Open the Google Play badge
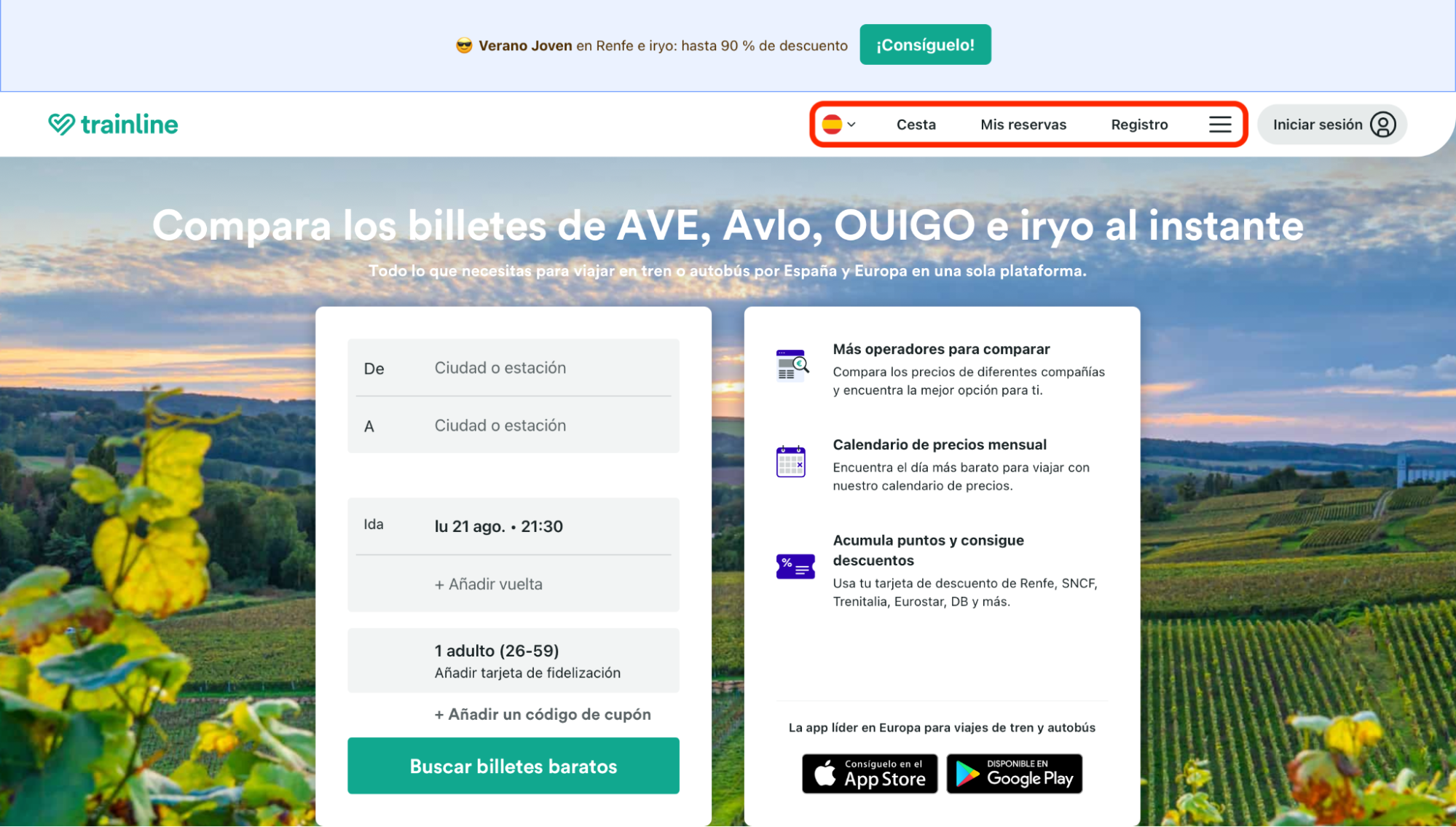 (1014, 773)
